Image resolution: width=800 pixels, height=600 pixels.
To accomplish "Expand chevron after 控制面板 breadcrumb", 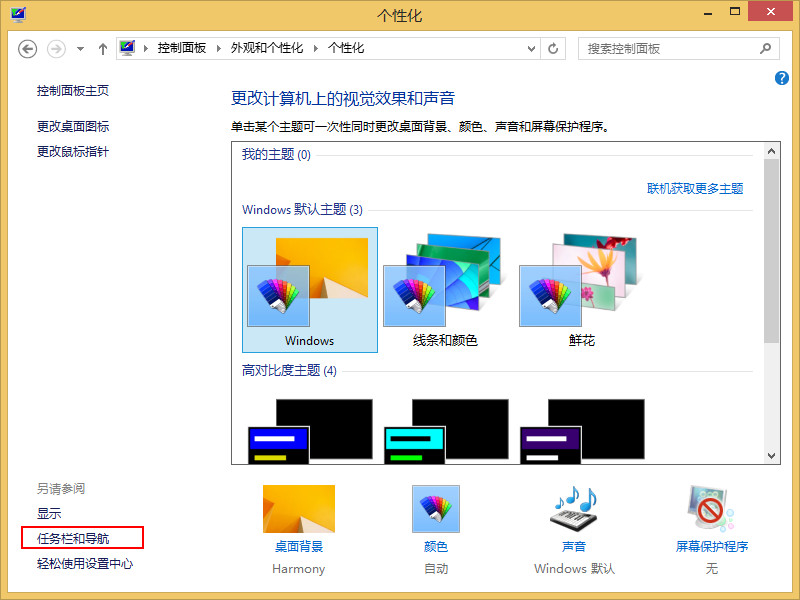I will (219, 48).
